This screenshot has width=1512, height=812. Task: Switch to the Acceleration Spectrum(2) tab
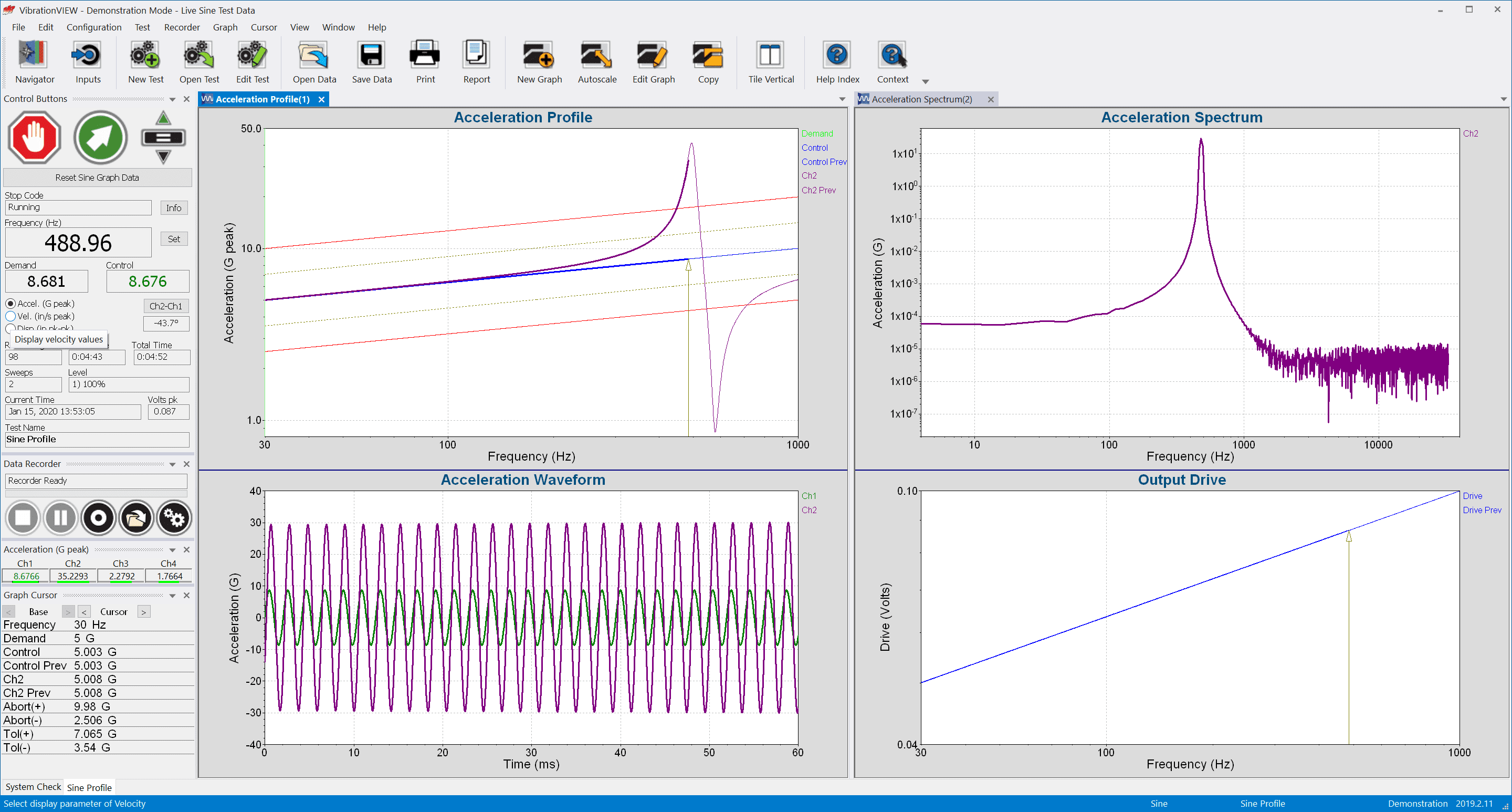click(x=921, y=99)
